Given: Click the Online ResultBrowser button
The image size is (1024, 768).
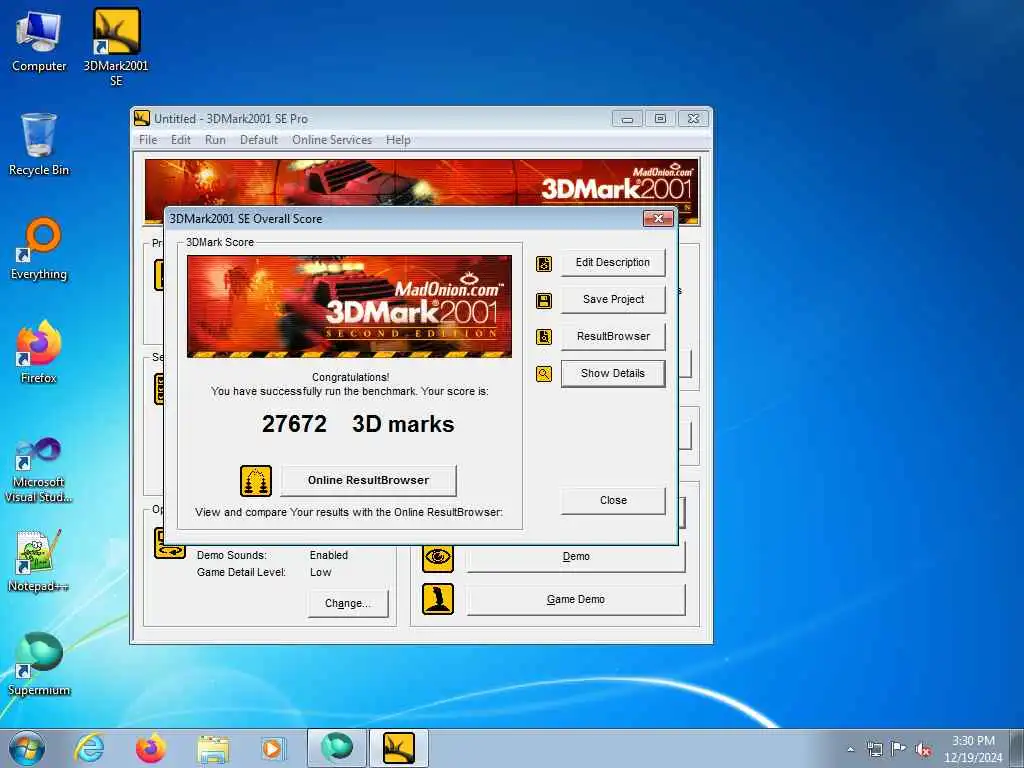Looking at the screenshot, I should [x=368, y=481].
